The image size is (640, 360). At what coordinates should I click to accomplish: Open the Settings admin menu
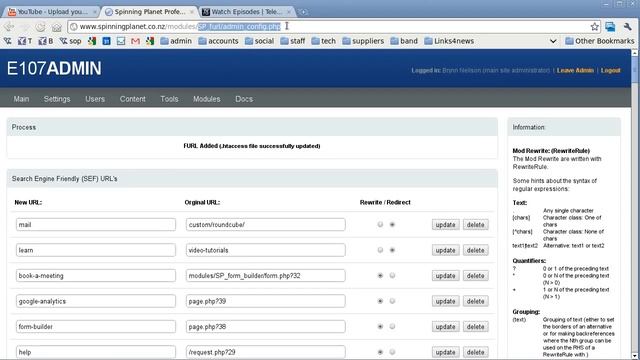[57, 99]
